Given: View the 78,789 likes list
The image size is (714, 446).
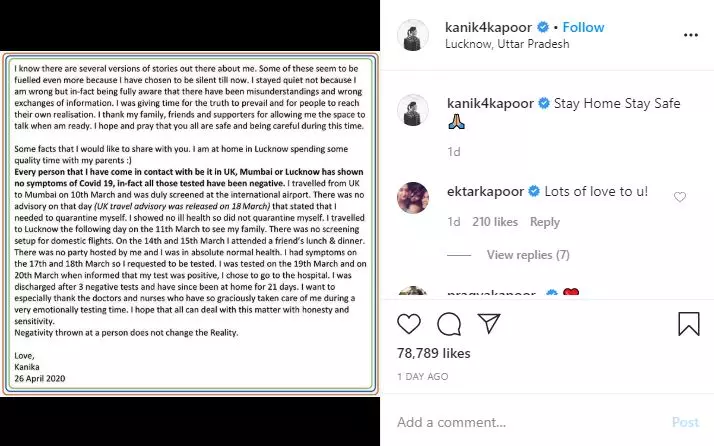Looking at the screenshot, I should tap(434, 354).
